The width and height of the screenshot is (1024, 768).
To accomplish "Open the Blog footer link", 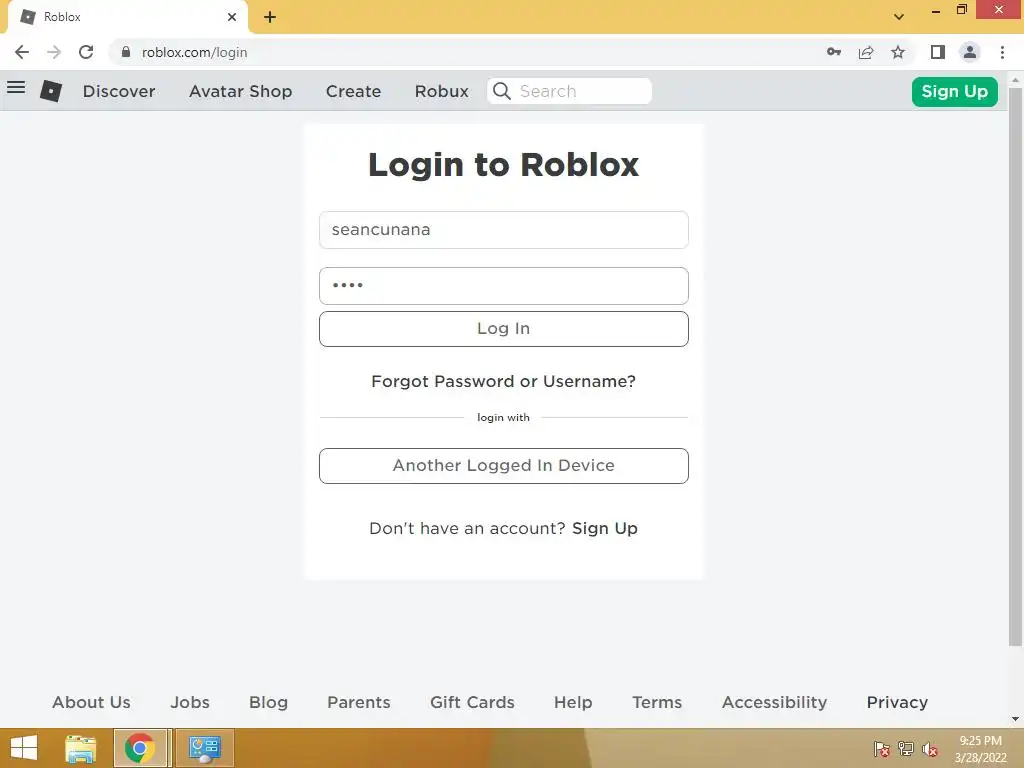I will tap(268, 702).
